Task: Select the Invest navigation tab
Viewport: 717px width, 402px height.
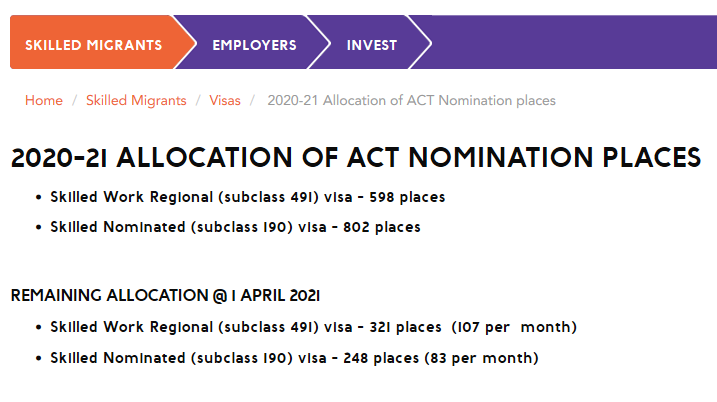Action: (x=371, y=45)
